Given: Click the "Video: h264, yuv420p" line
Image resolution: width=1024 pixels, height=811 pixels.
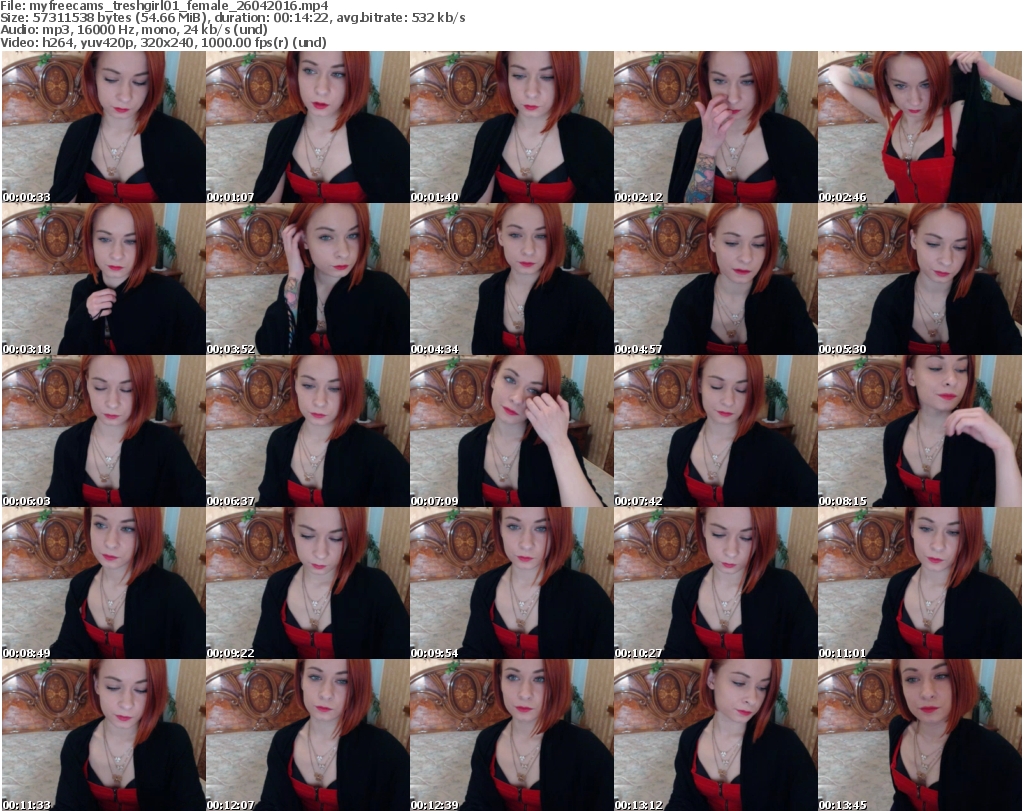Looking at the screenshot, I should [x=163, y=42].
